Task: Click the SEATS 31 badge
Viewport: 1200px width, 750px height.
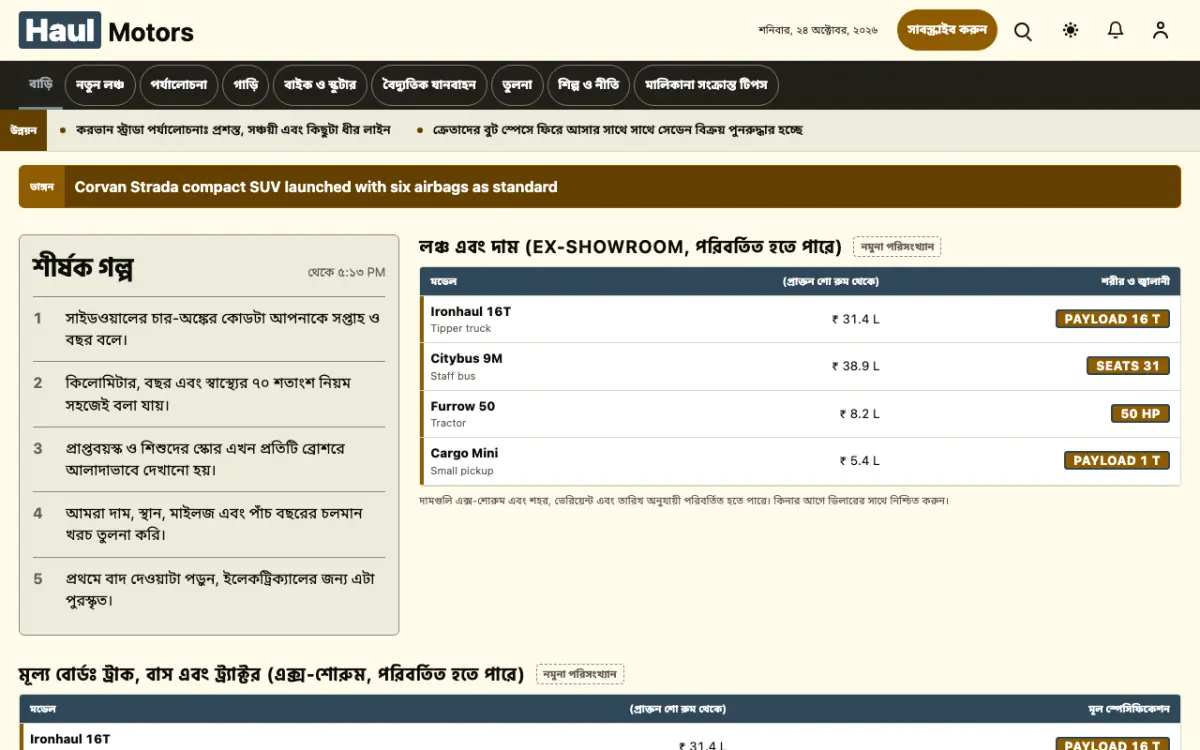Action: click(x=1128, y=366)
